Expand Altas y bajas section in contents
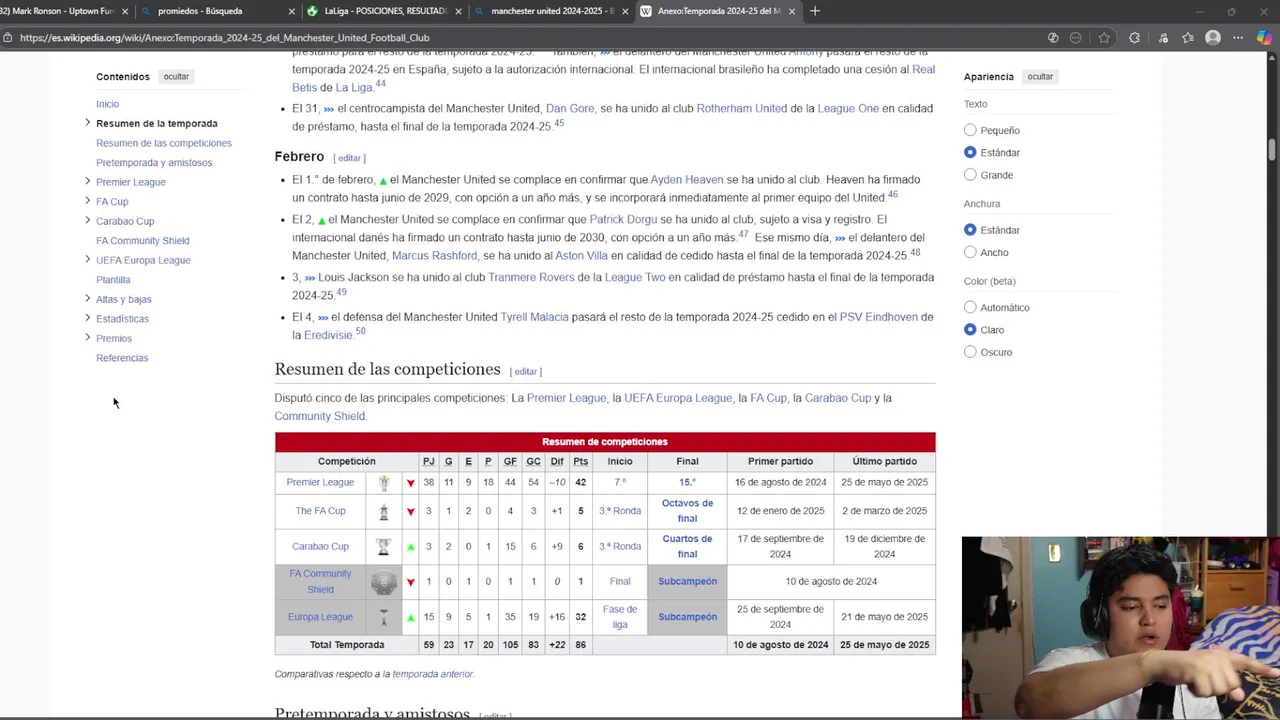The image size is (1280, 720). tap(87, 299)
